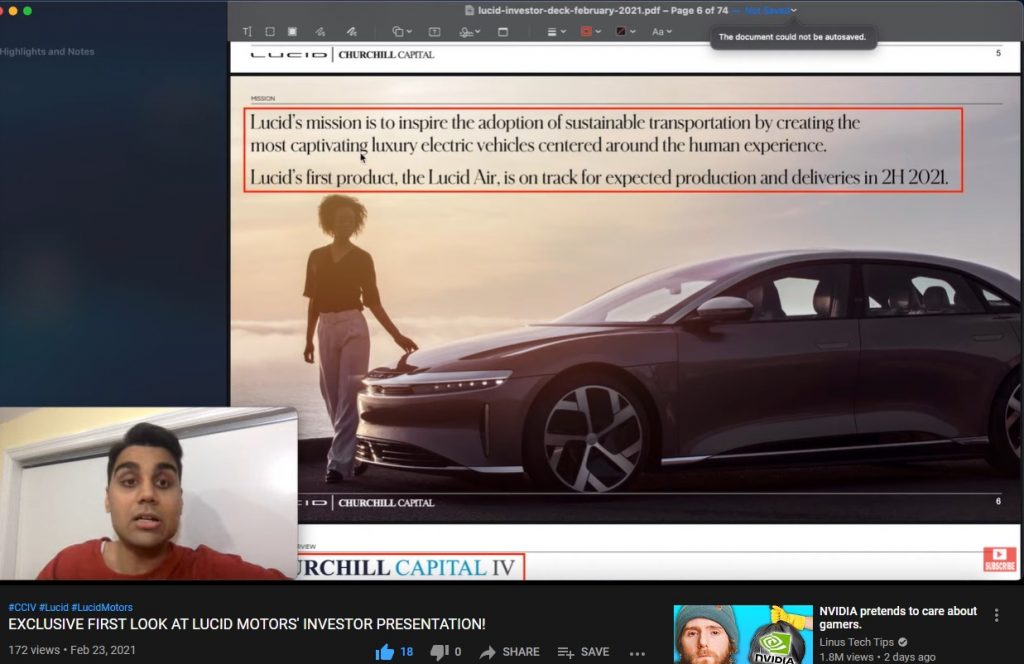Viewport: 1024px width, 664px height.
Task: Click the 'Lucid's mission is to inspire' paragraph
Action: pos(555,134)
